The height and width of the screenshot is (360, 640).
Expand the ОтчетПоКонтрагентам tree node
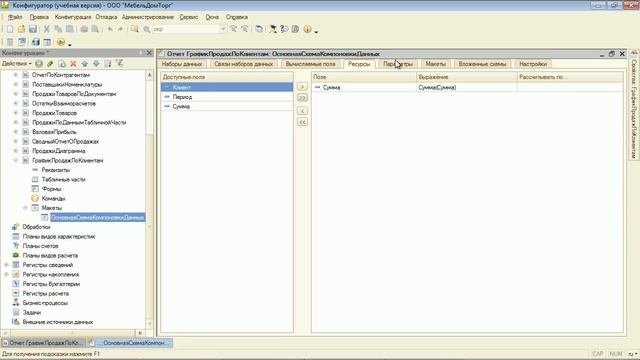coord(16,75)
